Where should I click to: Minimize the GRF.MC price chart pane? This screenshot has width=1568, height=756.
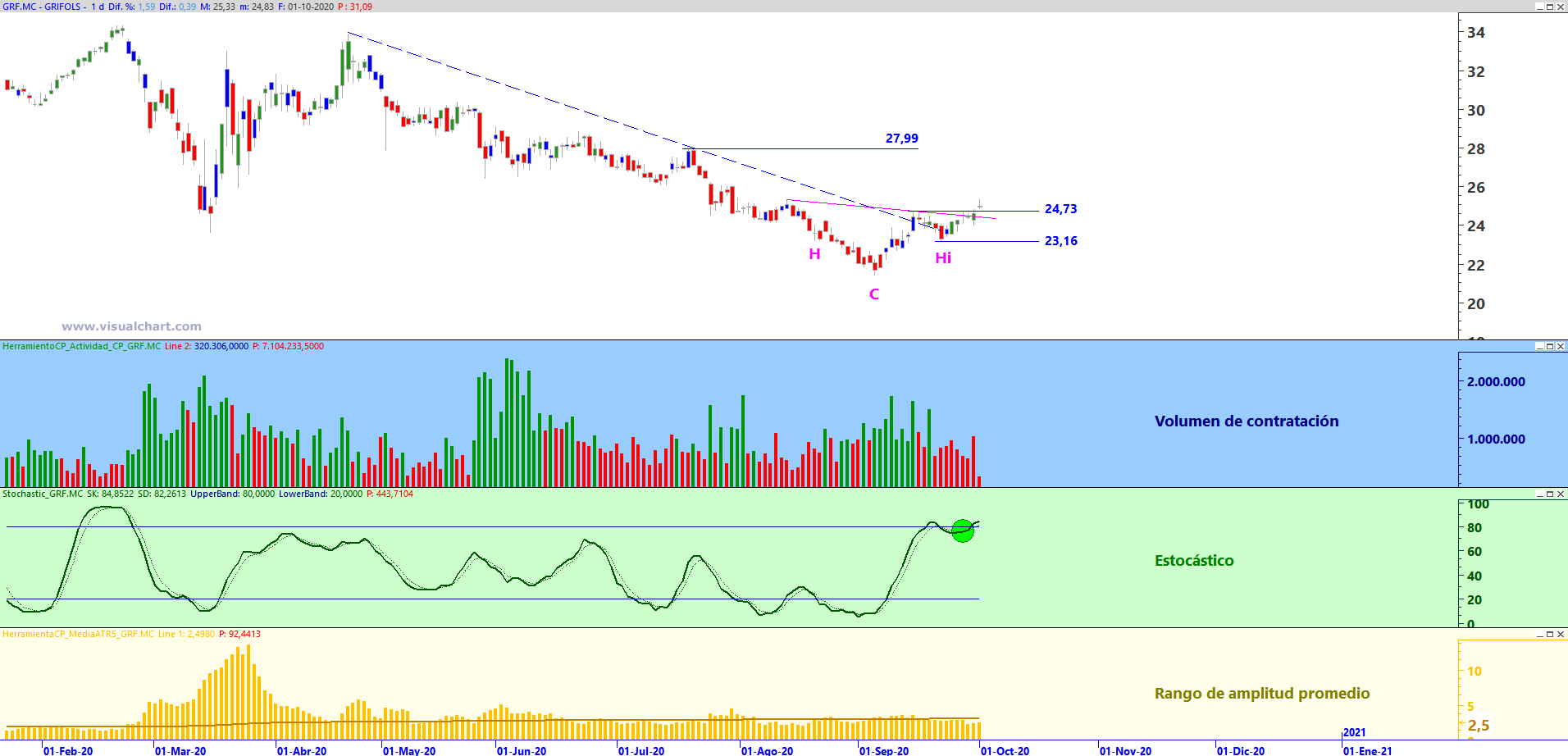click(x=1540, y=7)
